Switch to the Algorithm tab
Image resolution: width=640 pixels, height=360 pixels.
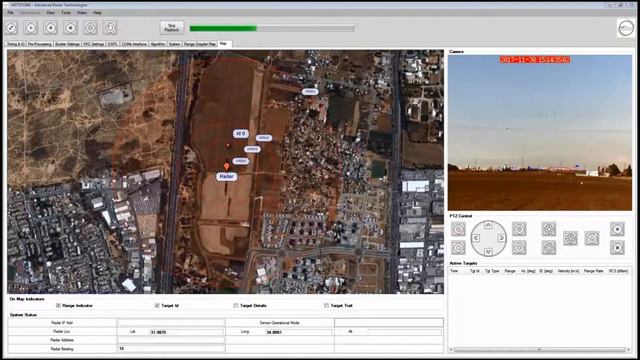(x=158, y=44)
